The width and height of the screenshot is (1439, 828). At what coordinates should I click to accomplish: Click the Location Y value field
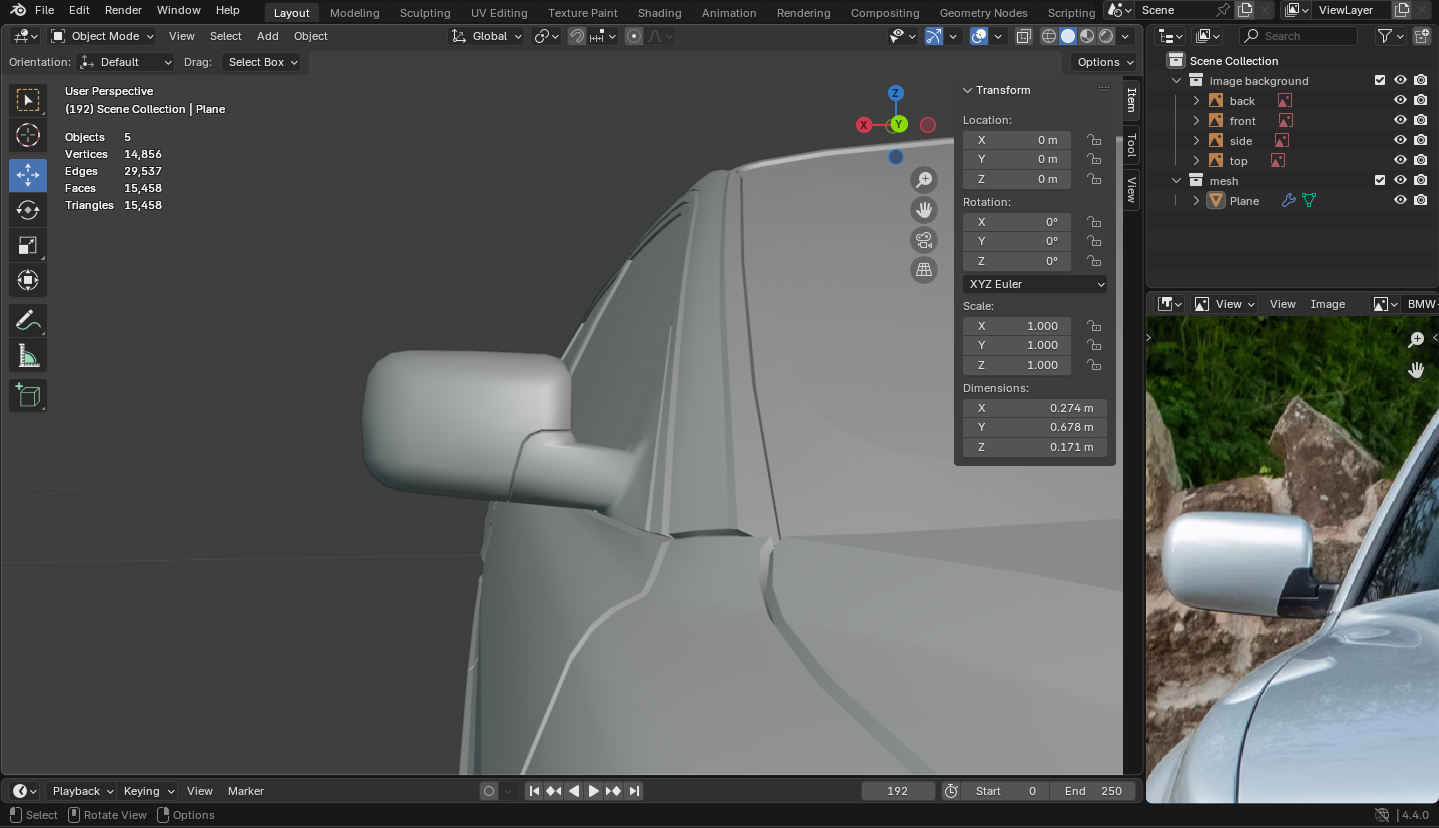1017,159
